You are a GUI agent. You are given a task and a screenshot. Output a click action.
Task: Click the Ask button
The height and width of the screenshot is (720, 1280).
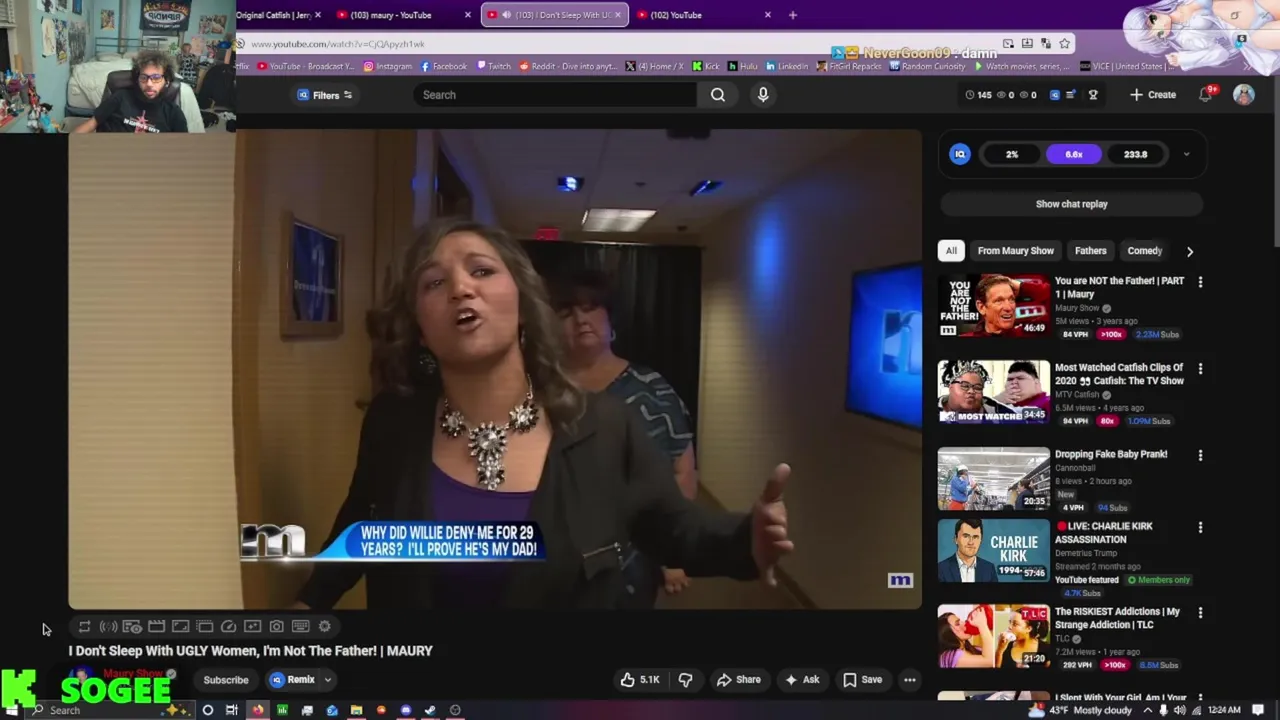801,680
